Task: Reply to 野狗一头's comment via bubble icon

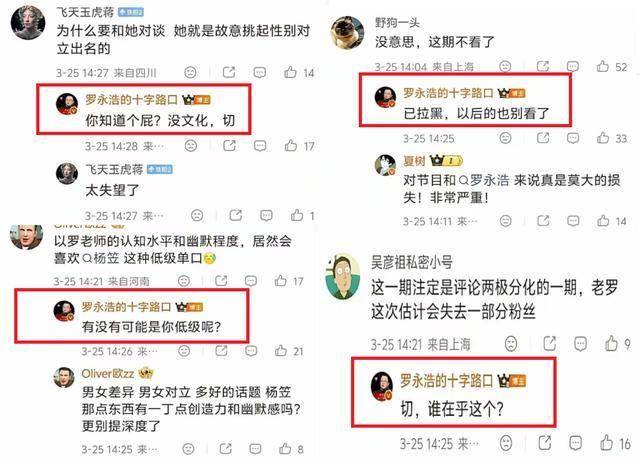Action: click(x=573, y=66)
